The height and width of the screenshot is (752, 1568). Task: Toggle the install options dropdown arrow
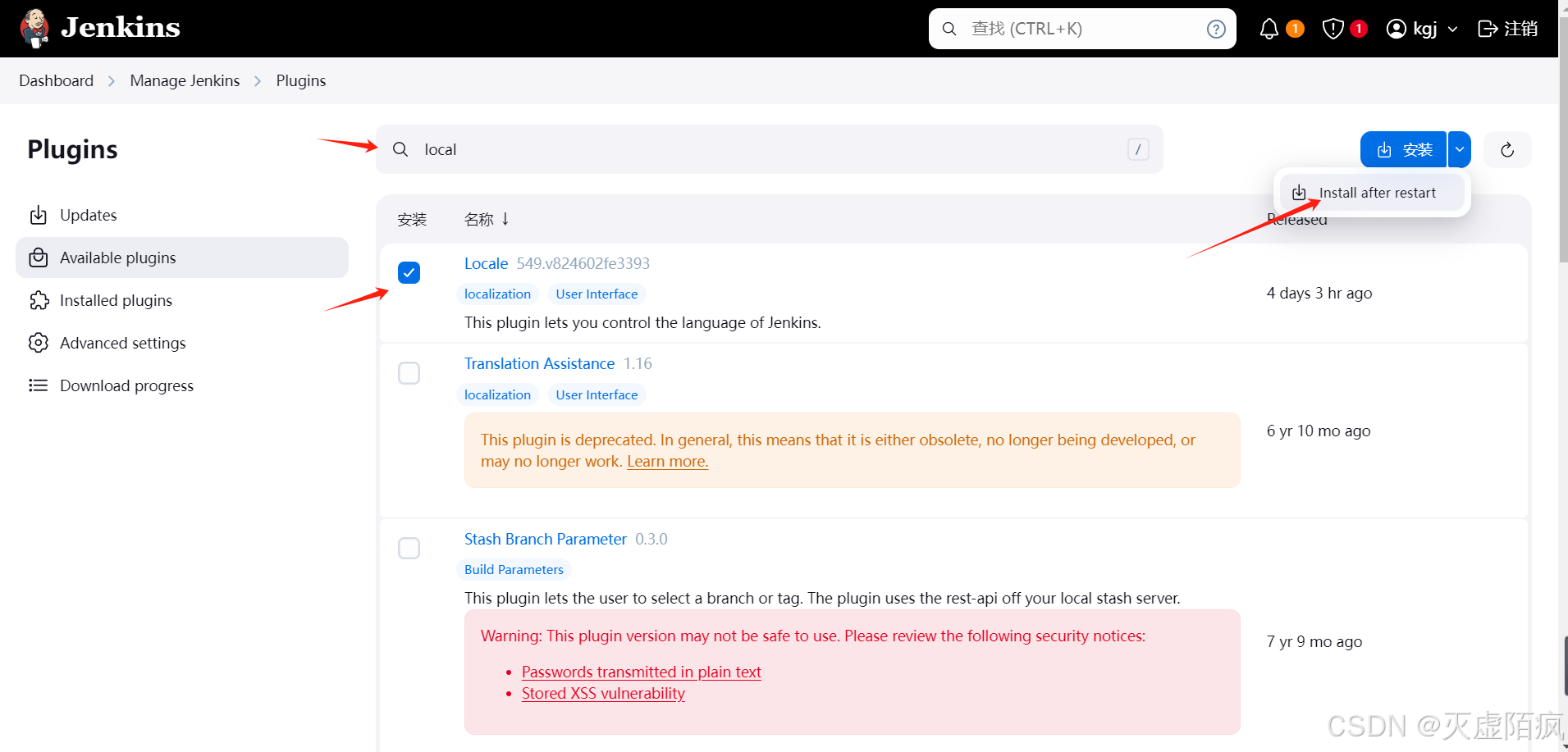[1460, 149]
